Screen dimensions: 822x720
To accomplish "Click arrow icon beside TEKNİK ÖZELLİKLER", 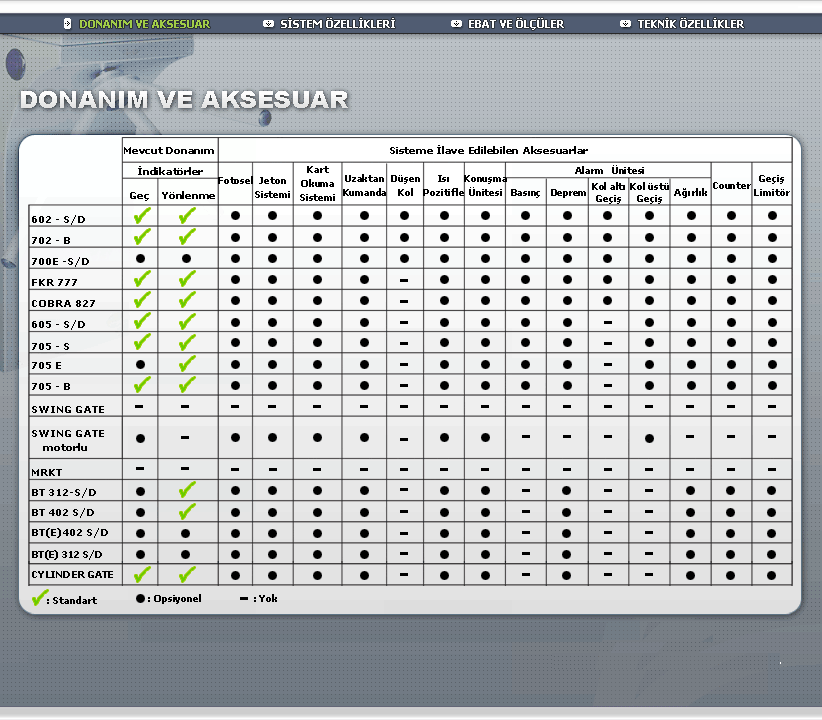I will (x=625, y=24).
